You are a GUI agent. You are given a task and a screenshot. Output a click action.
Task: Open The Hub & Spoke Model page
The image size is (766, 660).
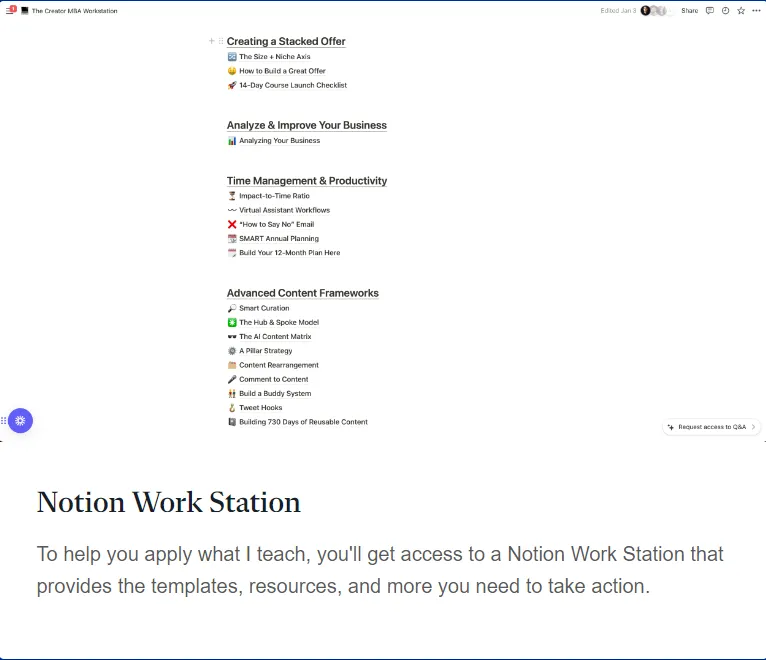(x=279, y=322)
